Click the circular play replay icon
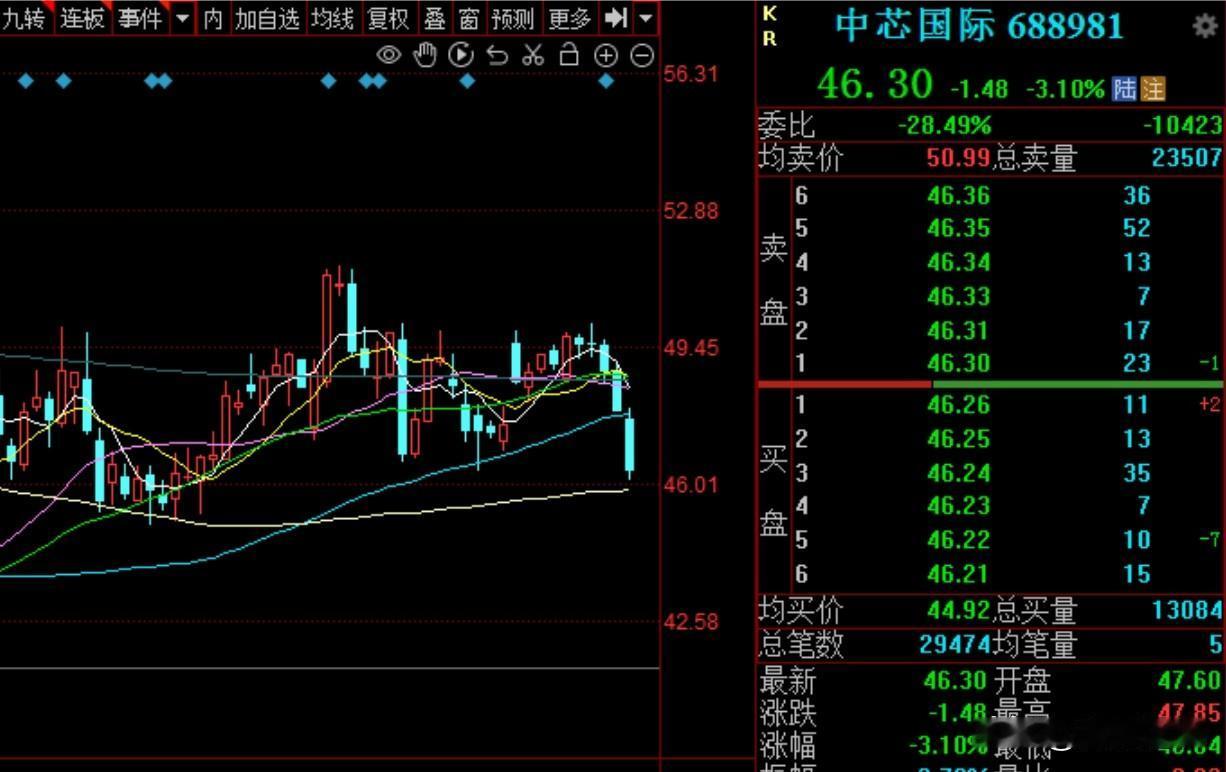The image size is (1226, 772). [x=461, y=55]
